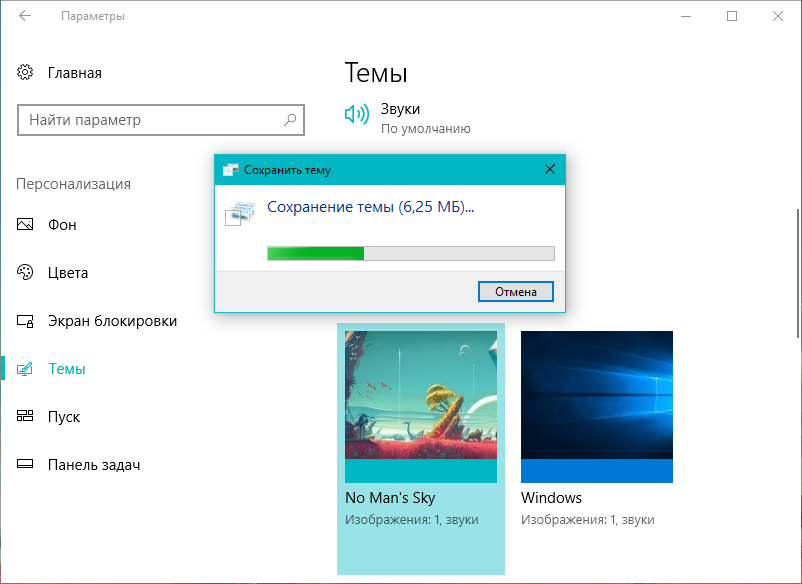
Task: Click the "No Man's Sky" theme name
Action: click(x=390, y=498)
